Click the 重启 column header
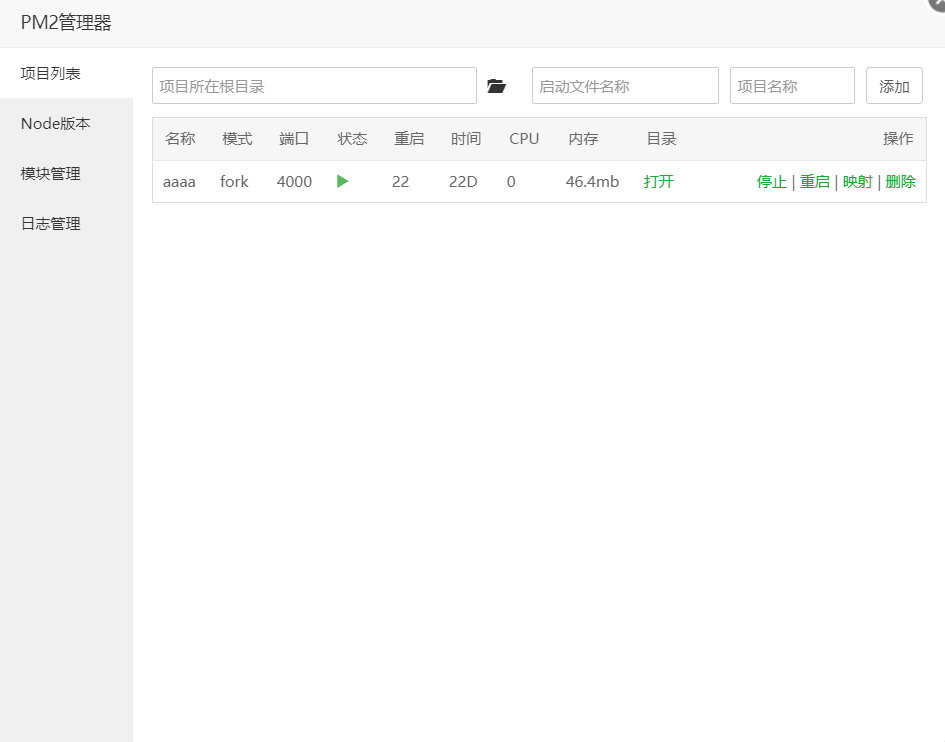The image size is (945, 742). pyautogui.click(x=409, y=139)
